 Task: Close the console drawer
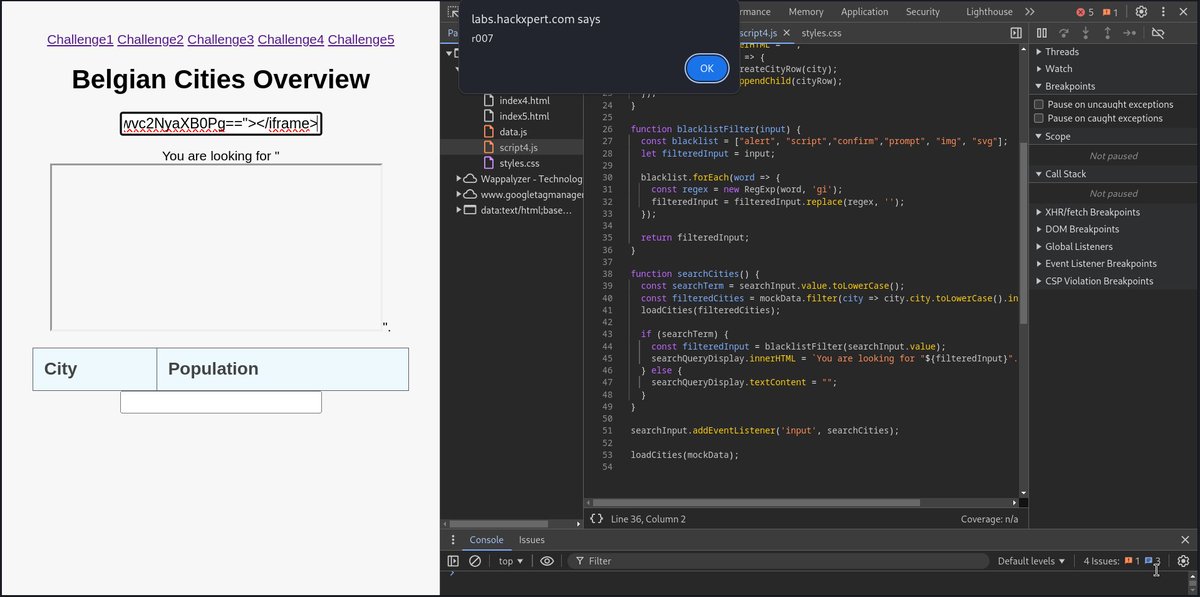click(x=1185, y=540)
